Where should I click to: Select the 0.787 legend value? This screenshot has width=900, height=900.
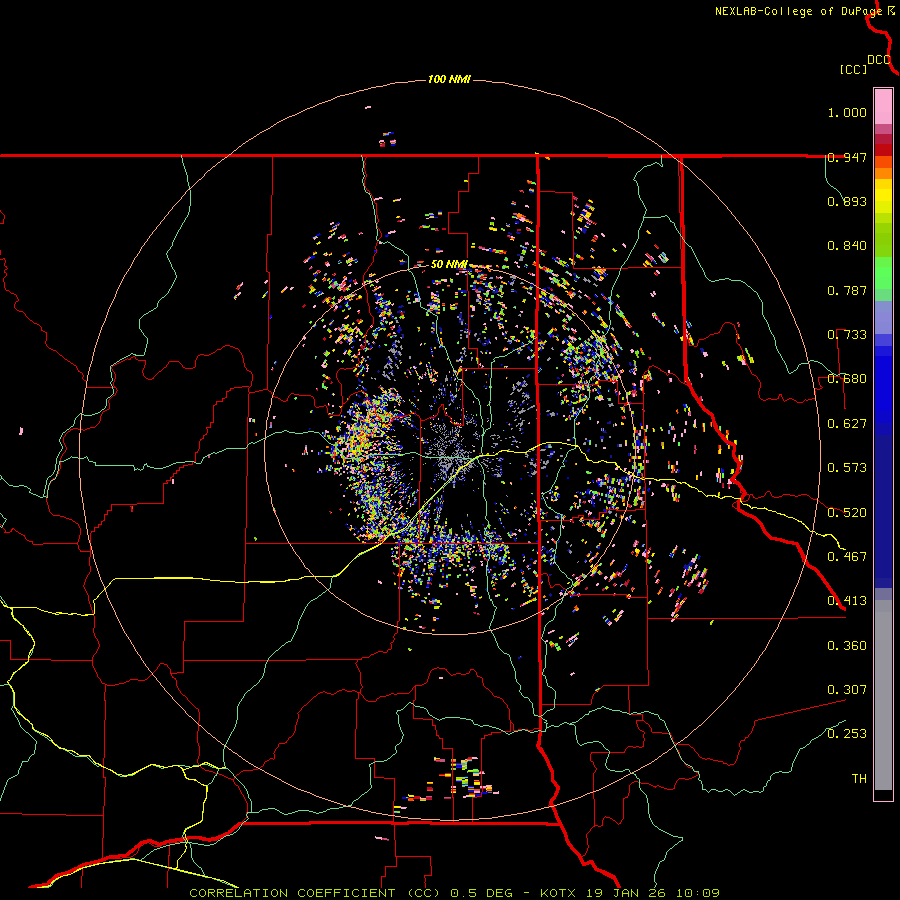[x=847, y=290]
